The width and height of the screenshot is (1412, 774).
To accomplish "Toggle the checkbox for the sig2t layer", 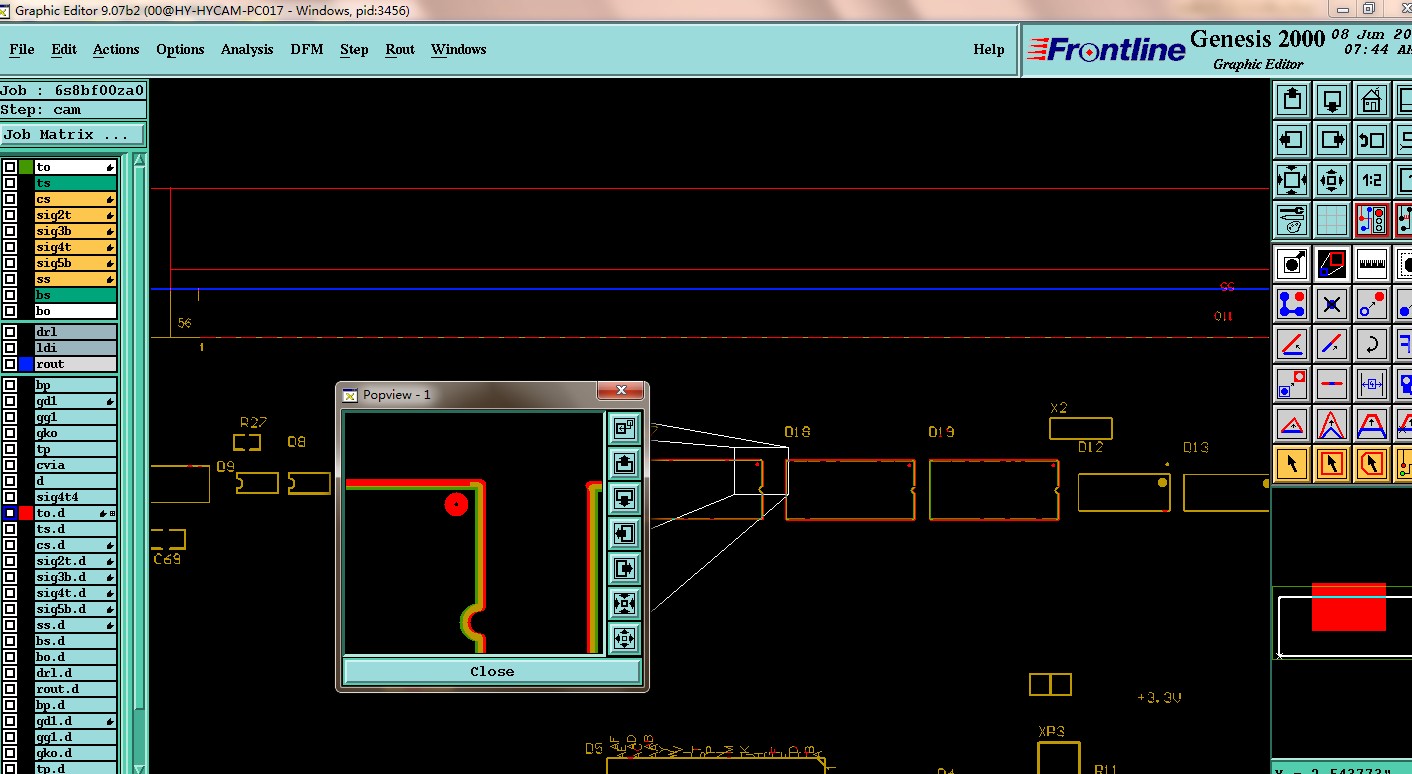I will [10, 215].
